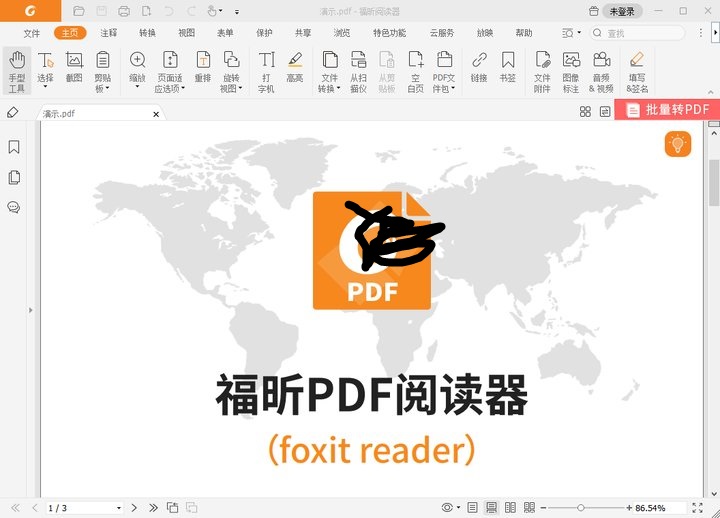The image size is (720, 518).
Task: Click the zoom slider handle
Action: tap(580, 507)
